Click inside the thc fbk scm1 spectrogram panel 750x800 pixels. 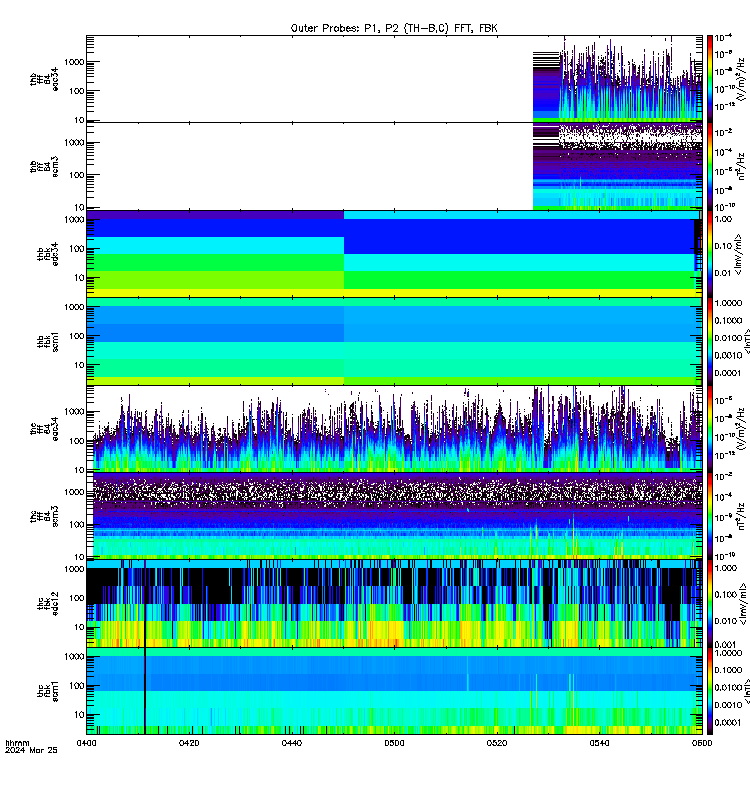pyautogui.click(x=394, y=691)
